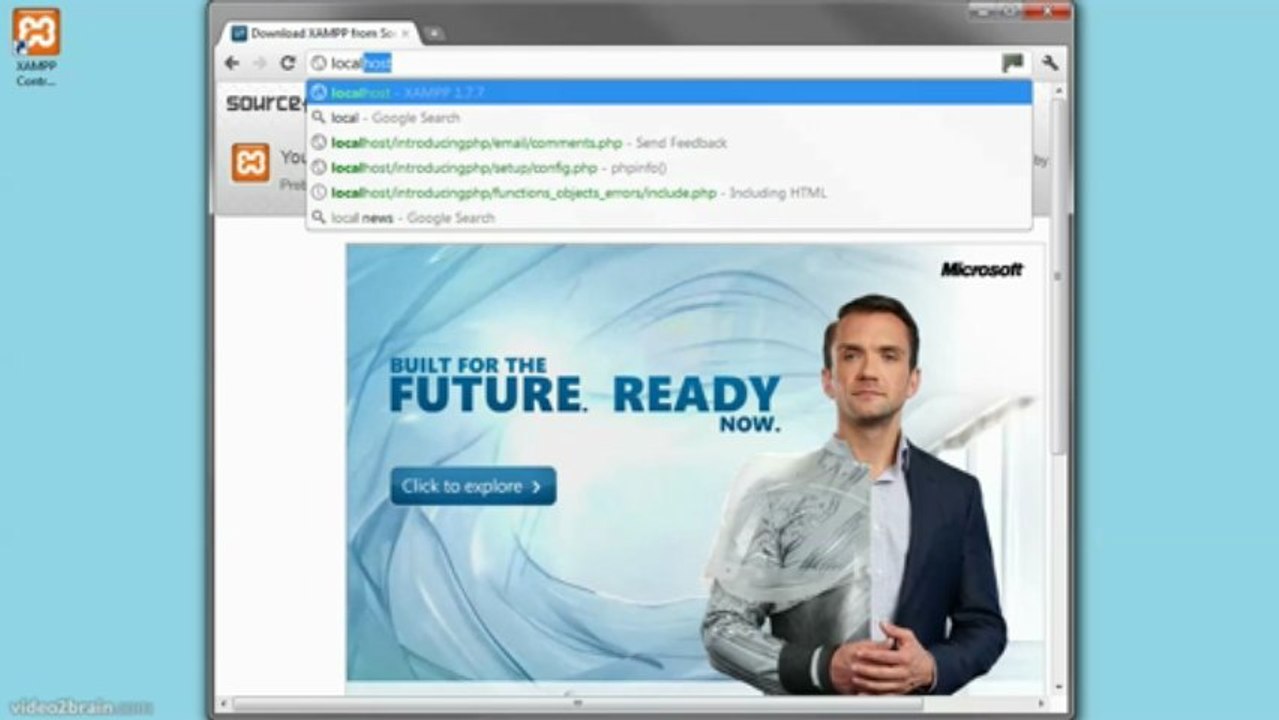Open a new tab with the new-tab button
The height and width of the screenshot is (720, 1279).
click(x=434, y=33)
